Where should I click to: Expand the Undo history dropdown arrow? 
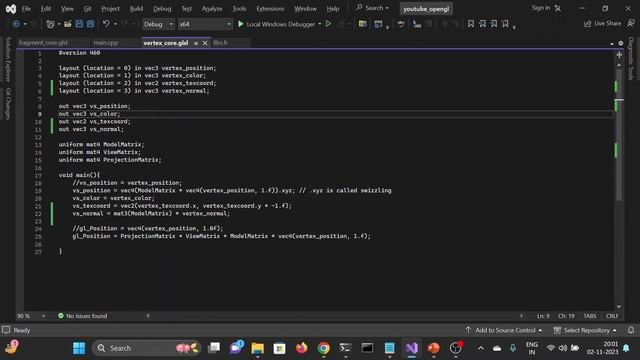(116, 24)
